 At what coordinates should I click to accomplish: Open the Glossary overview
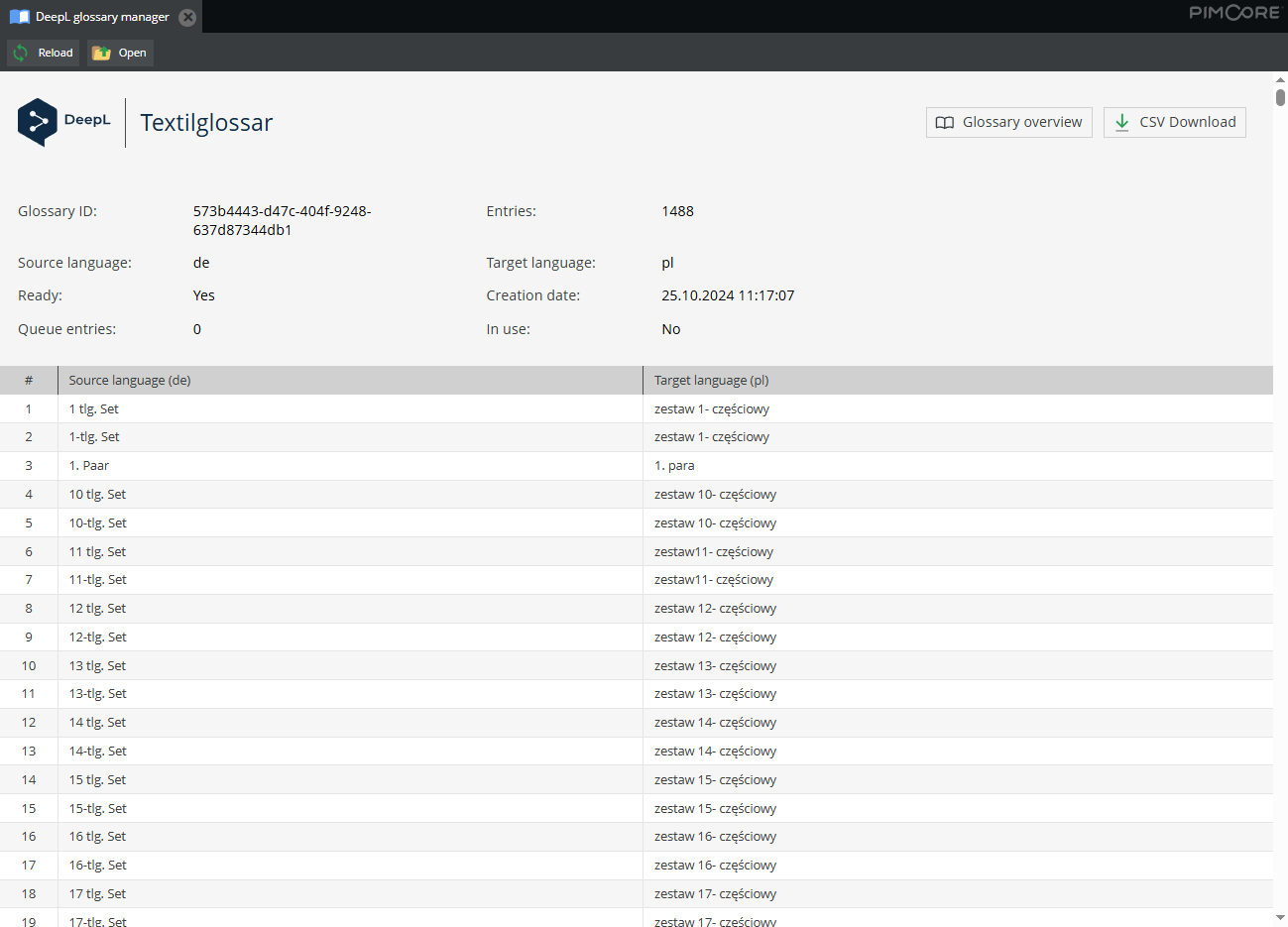click(1008, 122)
